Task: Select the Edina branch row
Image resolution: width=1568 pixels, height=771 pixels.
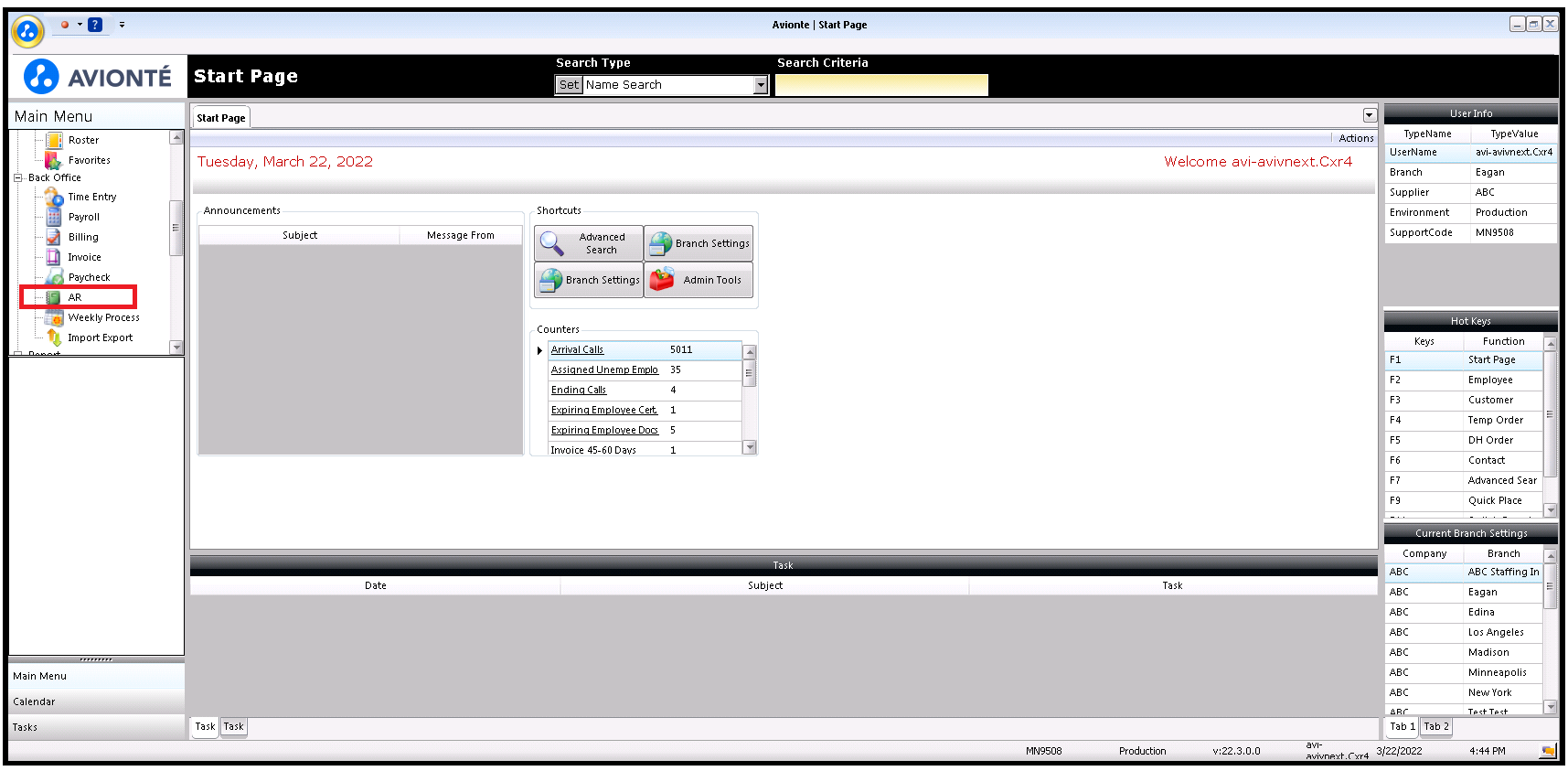Action: pyautogui.click(x=1464, y=612)
